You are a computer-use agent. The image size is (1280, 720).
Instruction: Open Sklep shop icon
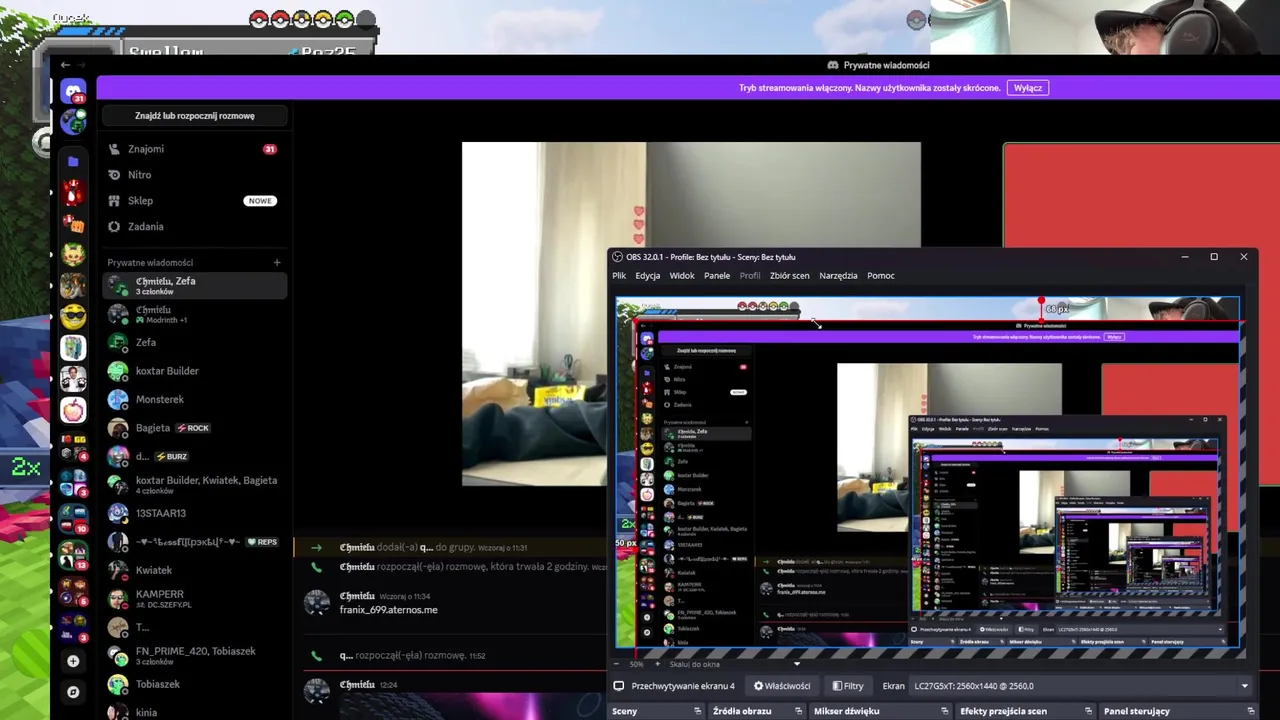(x=114, y=201)
